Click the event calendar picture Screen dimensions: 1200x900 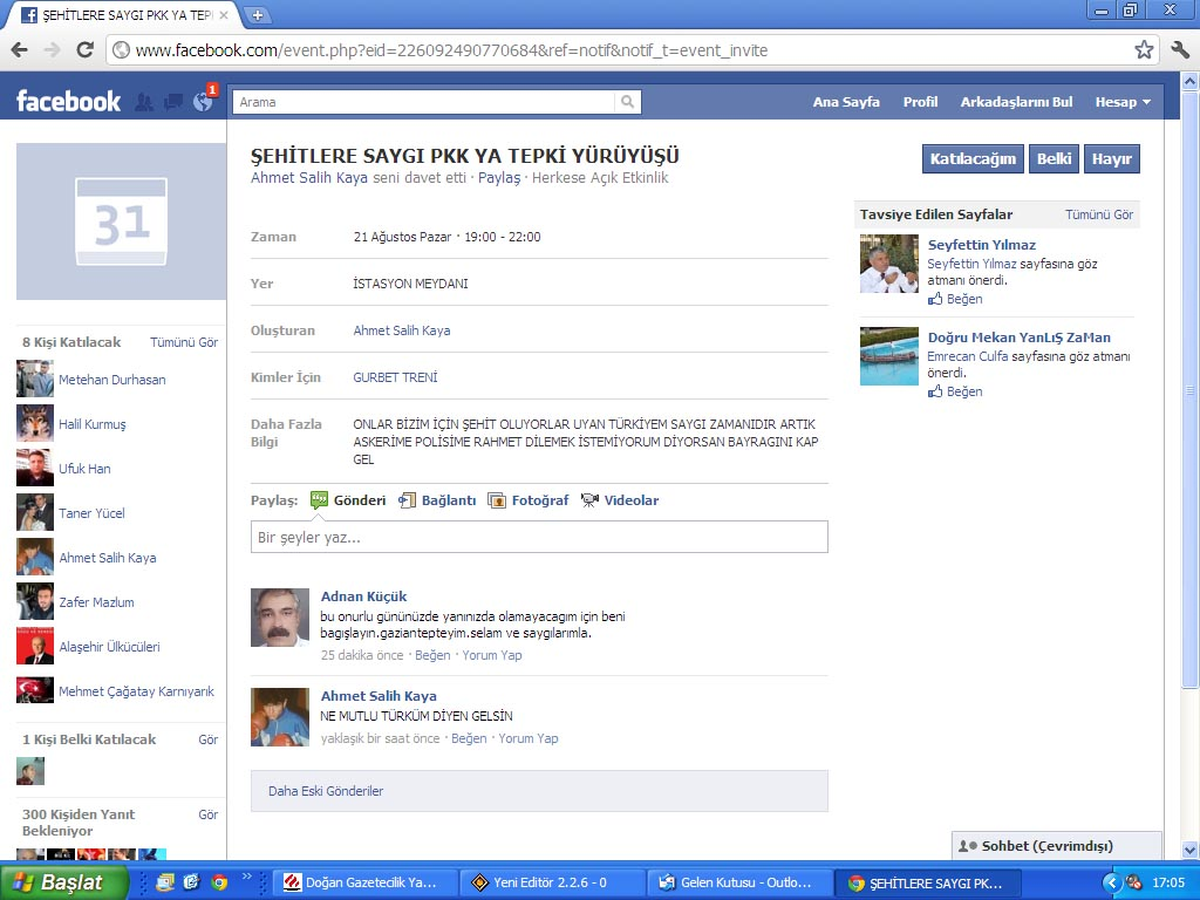pos(121,222)
